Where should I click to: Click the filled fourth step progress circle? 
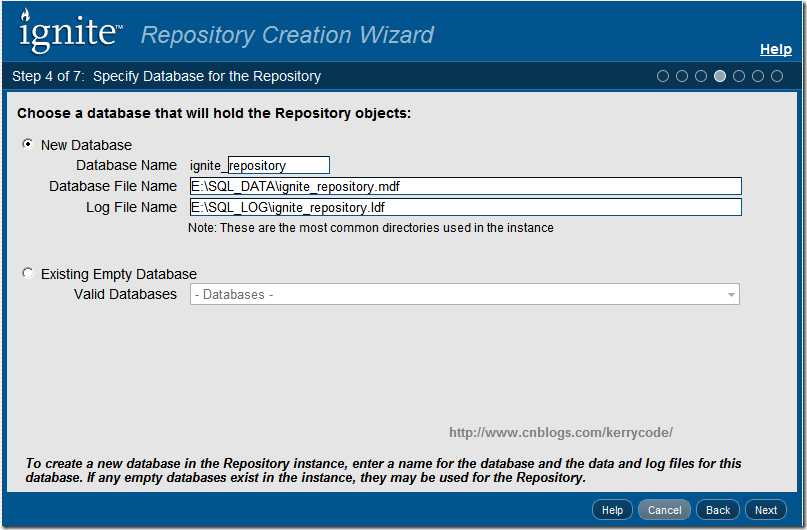point(720,76)
